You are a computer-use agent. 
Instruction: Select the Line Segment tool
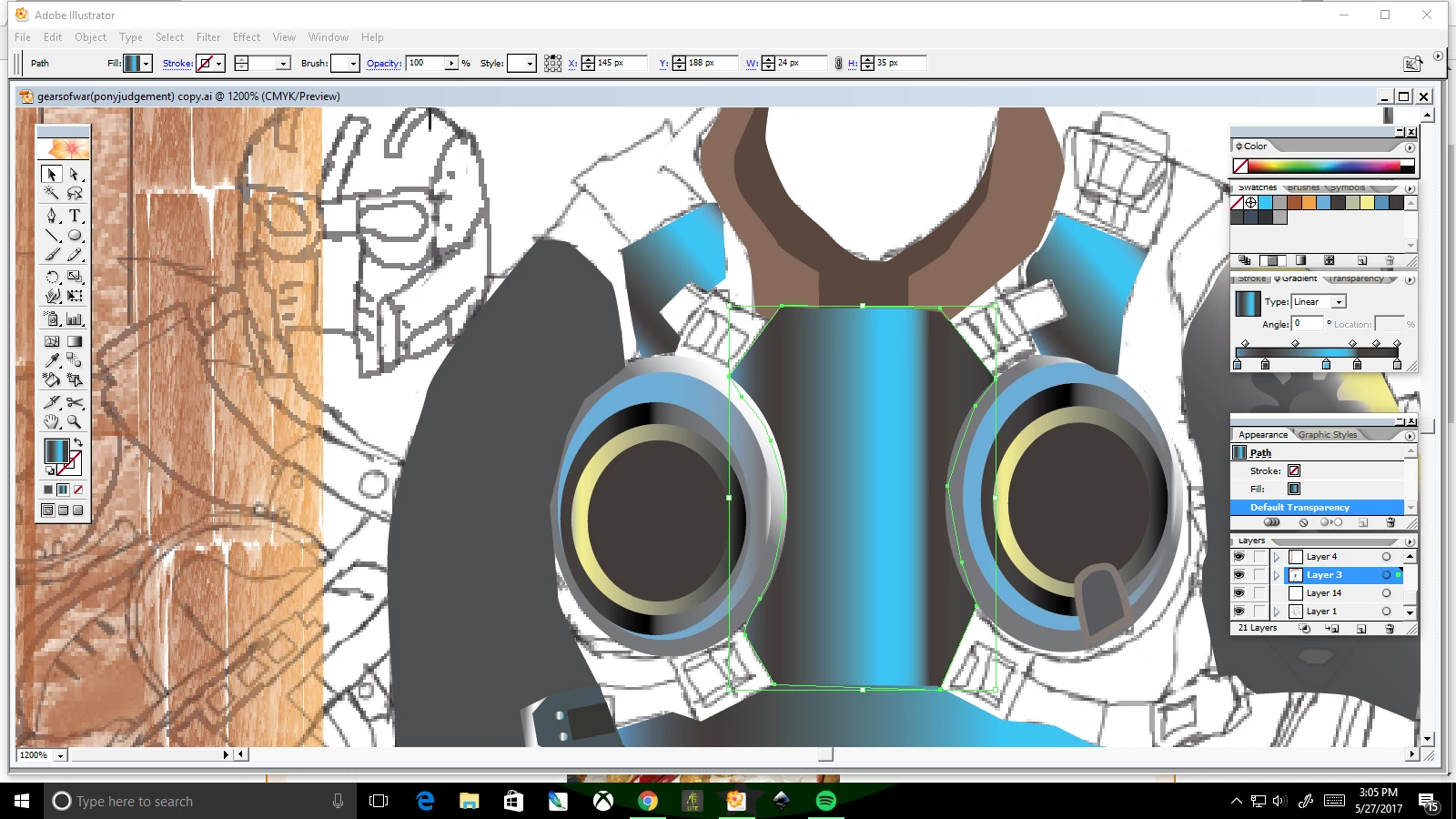click(x=52, y=235)
